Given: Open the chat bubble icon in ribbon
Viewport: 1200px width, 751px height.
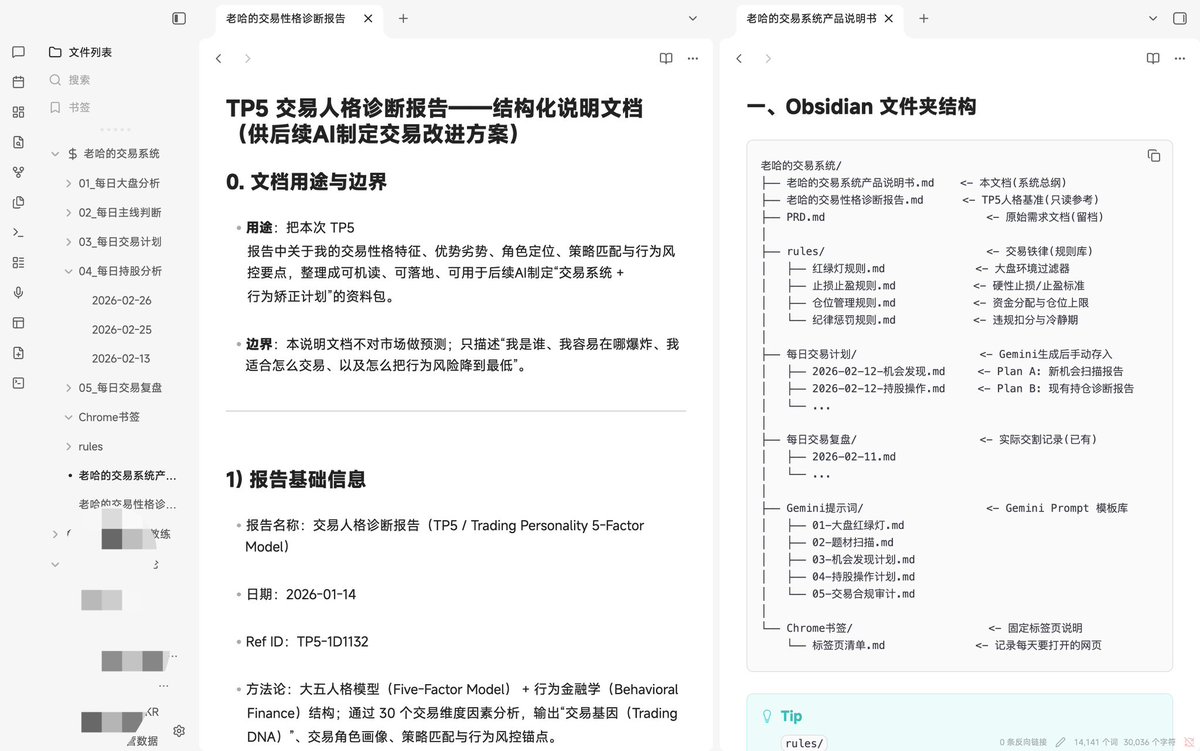Looking at the screenshot, I should [x=18, y=53].
